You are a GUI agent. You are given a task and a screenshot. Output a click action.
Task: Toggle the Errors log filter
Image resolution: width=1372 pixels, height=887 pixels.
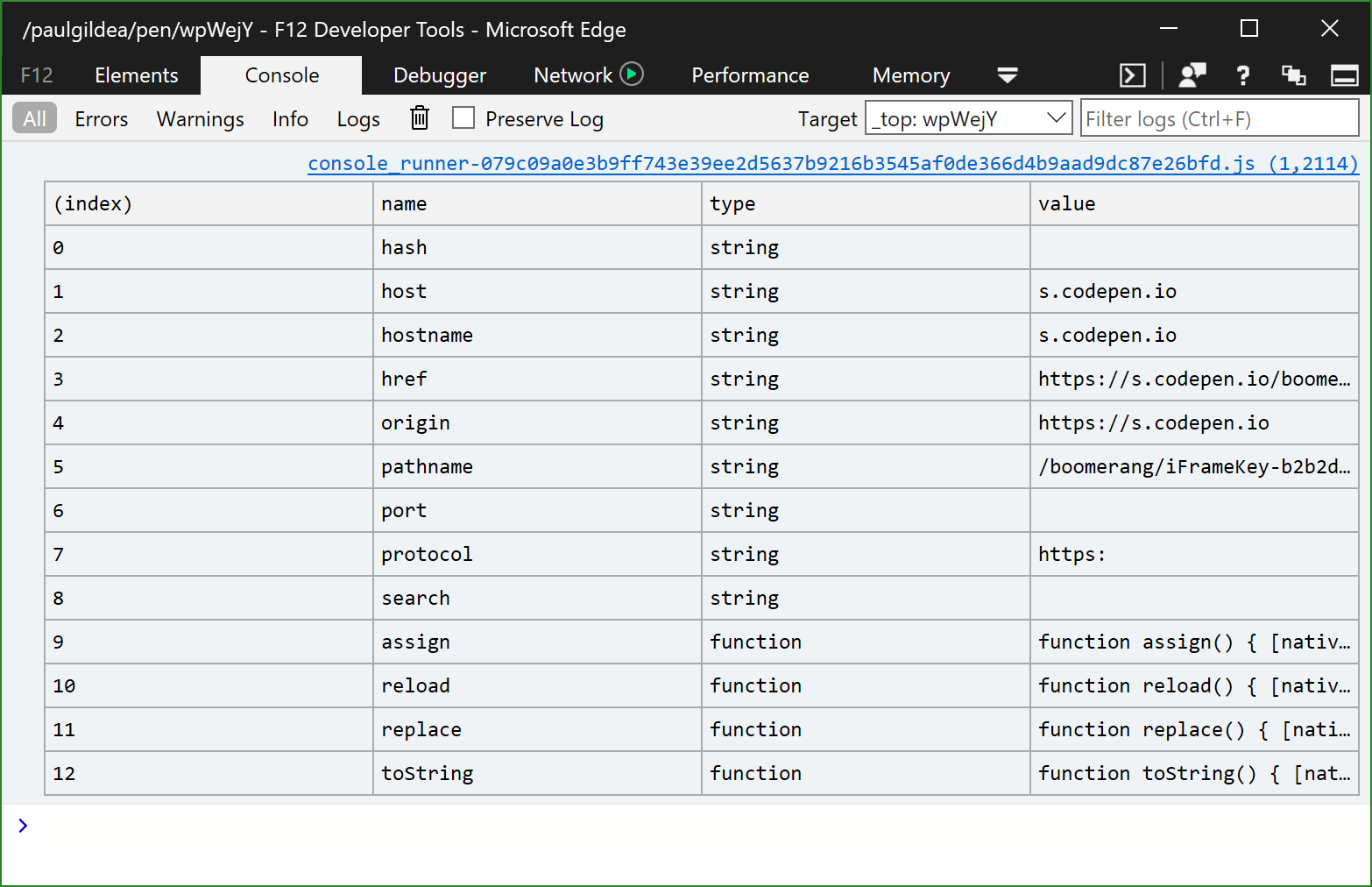point(101,117)
